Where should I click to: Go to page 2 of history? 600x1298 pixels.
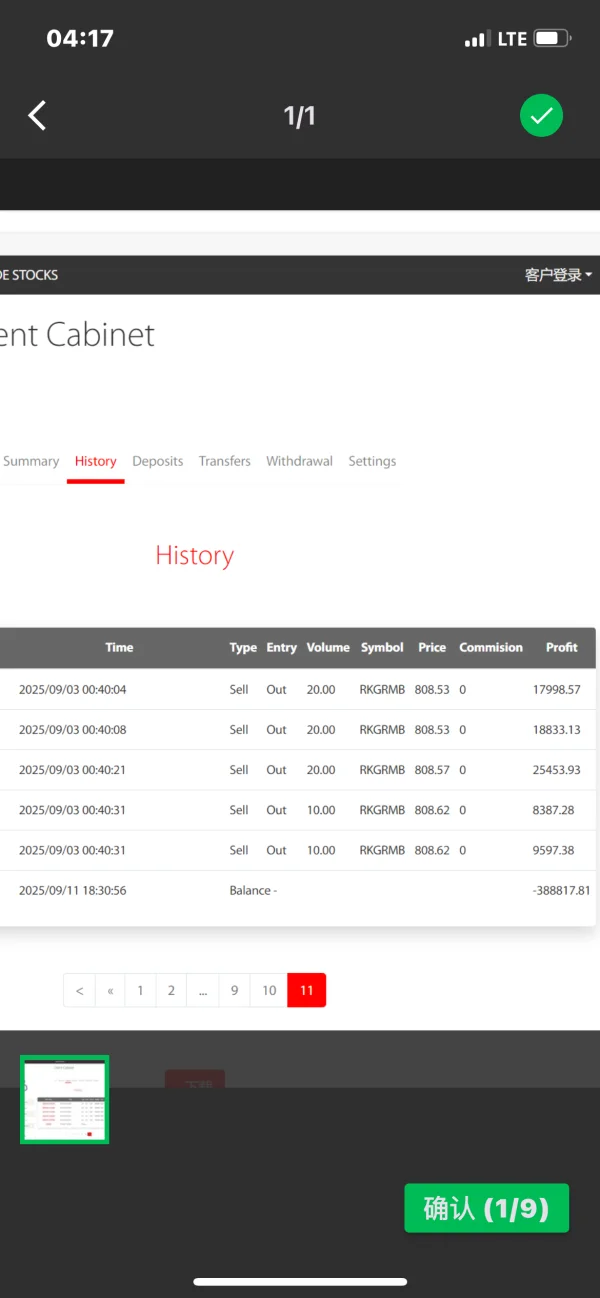click(171, 990)
